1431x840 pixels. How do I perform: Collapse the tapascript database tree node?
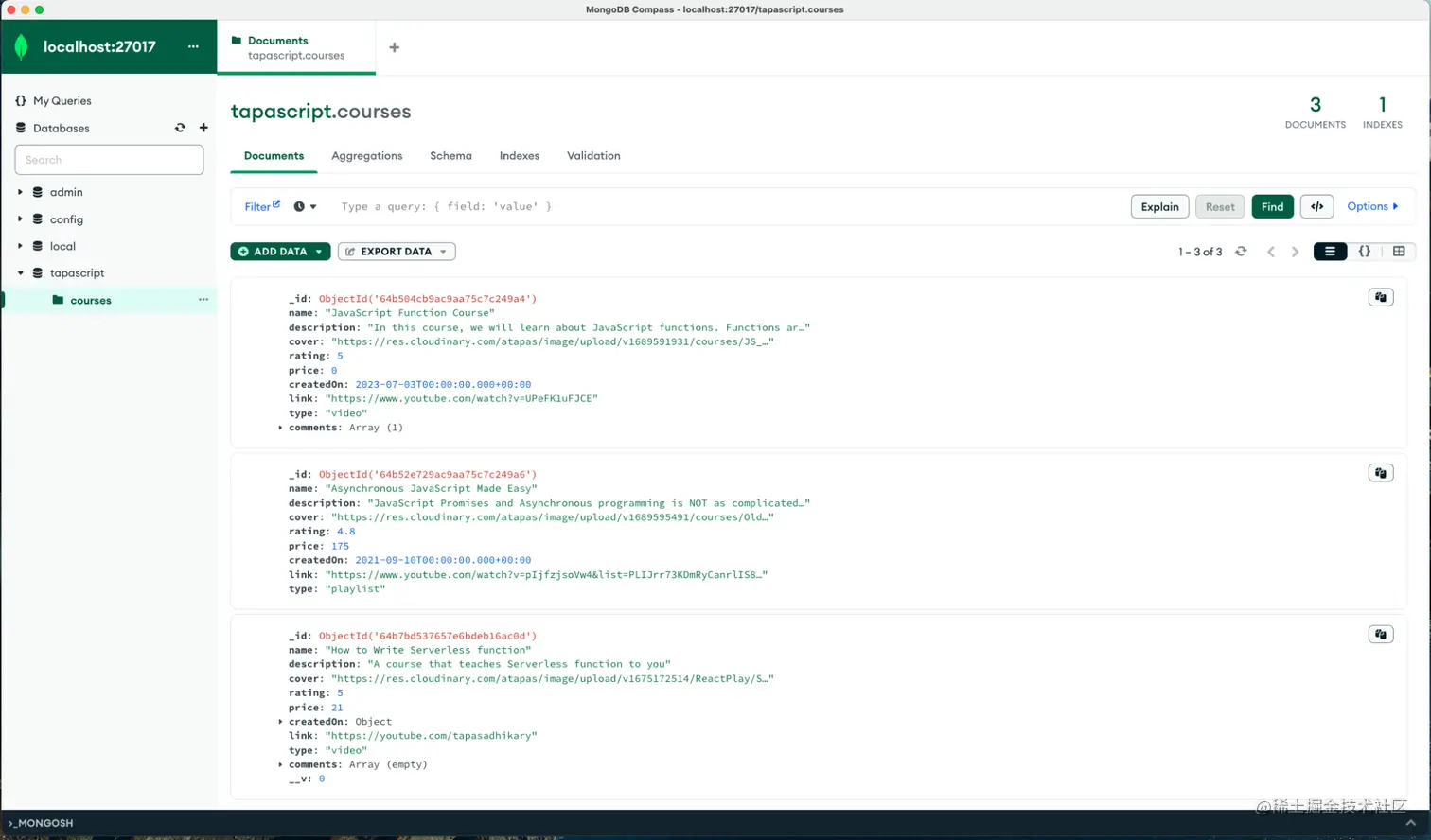coord(20,272)
